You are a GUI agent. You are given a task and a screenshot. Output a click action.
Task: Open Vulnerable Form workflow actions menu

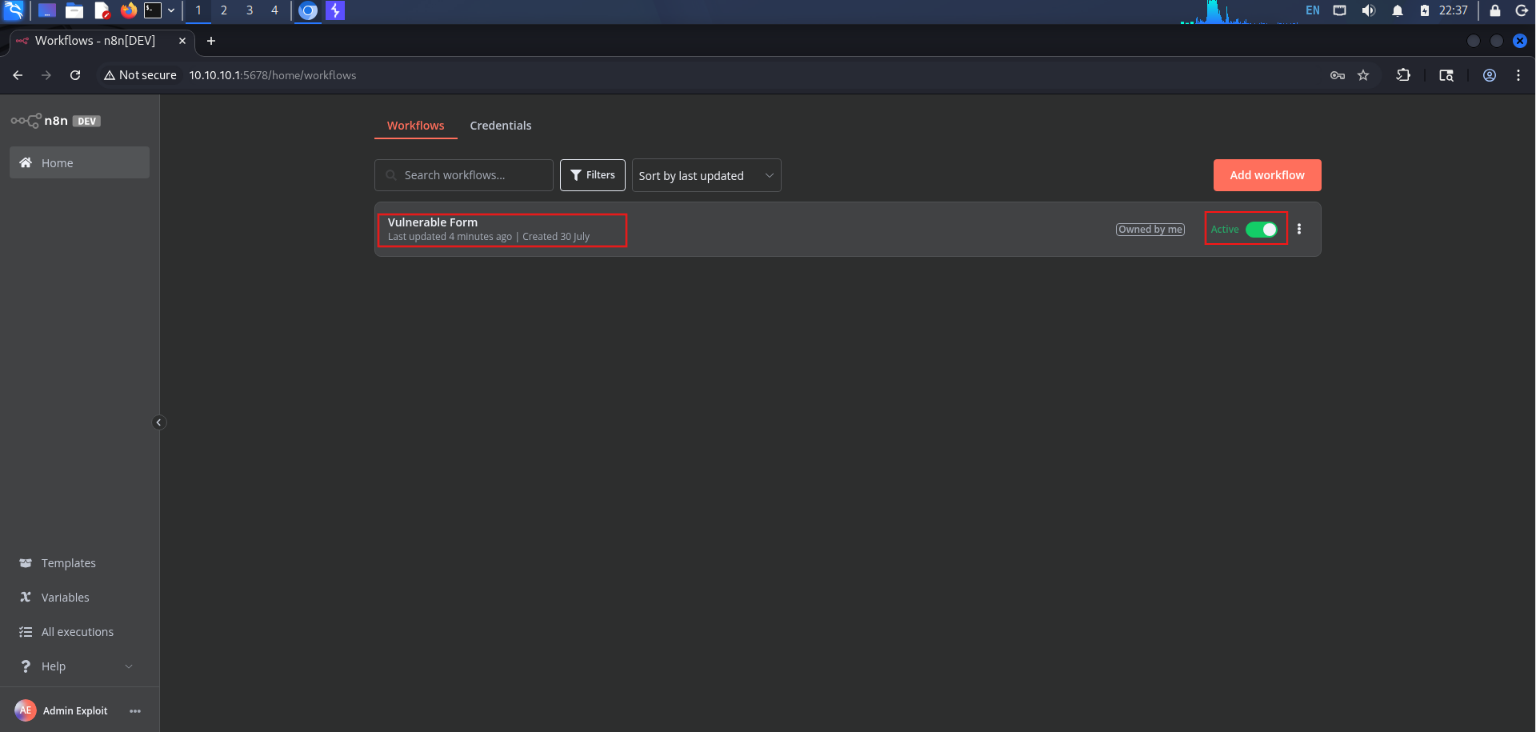(1299, 229)
